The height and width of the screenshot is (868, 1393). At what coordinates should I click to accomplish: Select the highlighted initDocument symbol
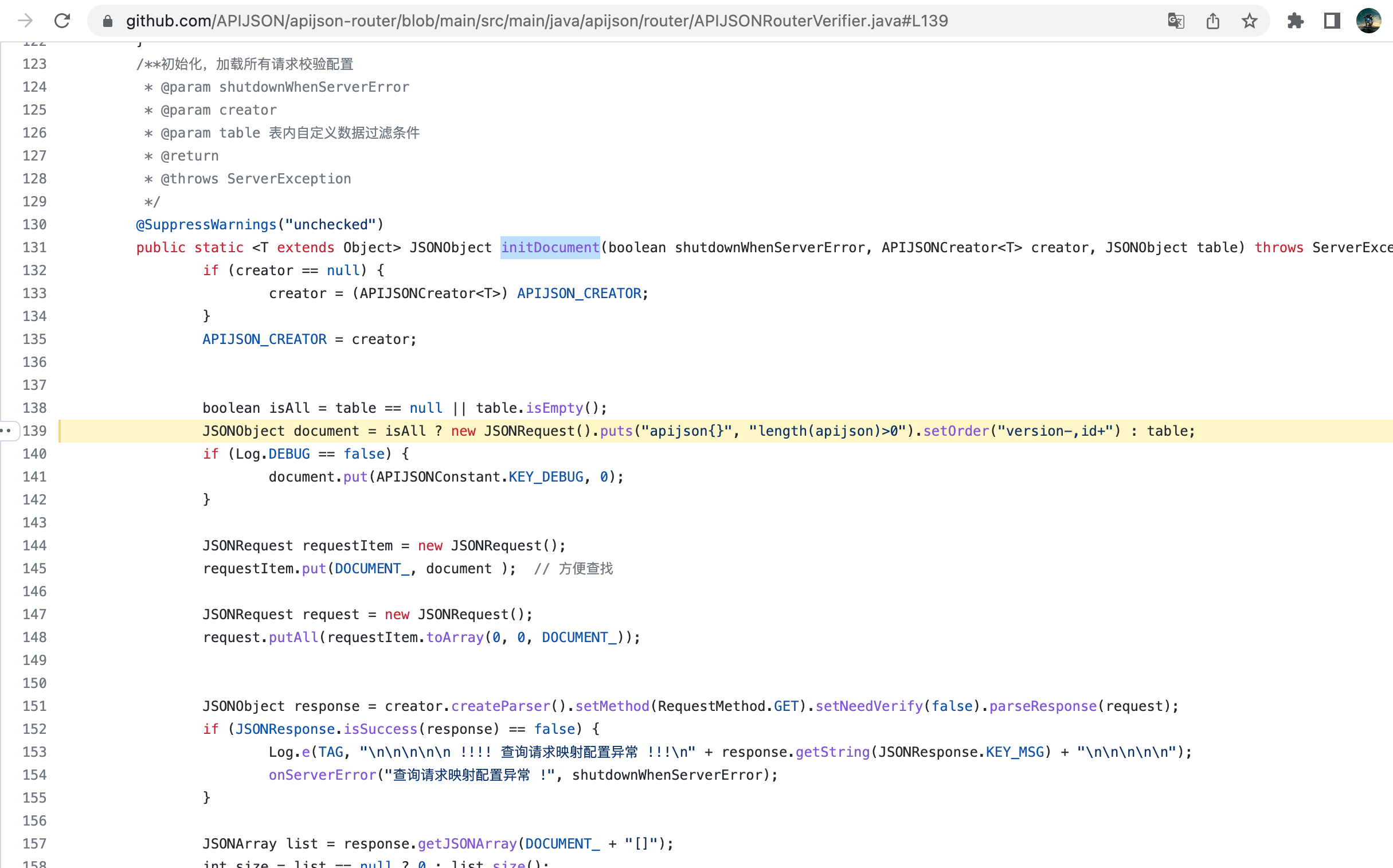[x=550, y=248]
